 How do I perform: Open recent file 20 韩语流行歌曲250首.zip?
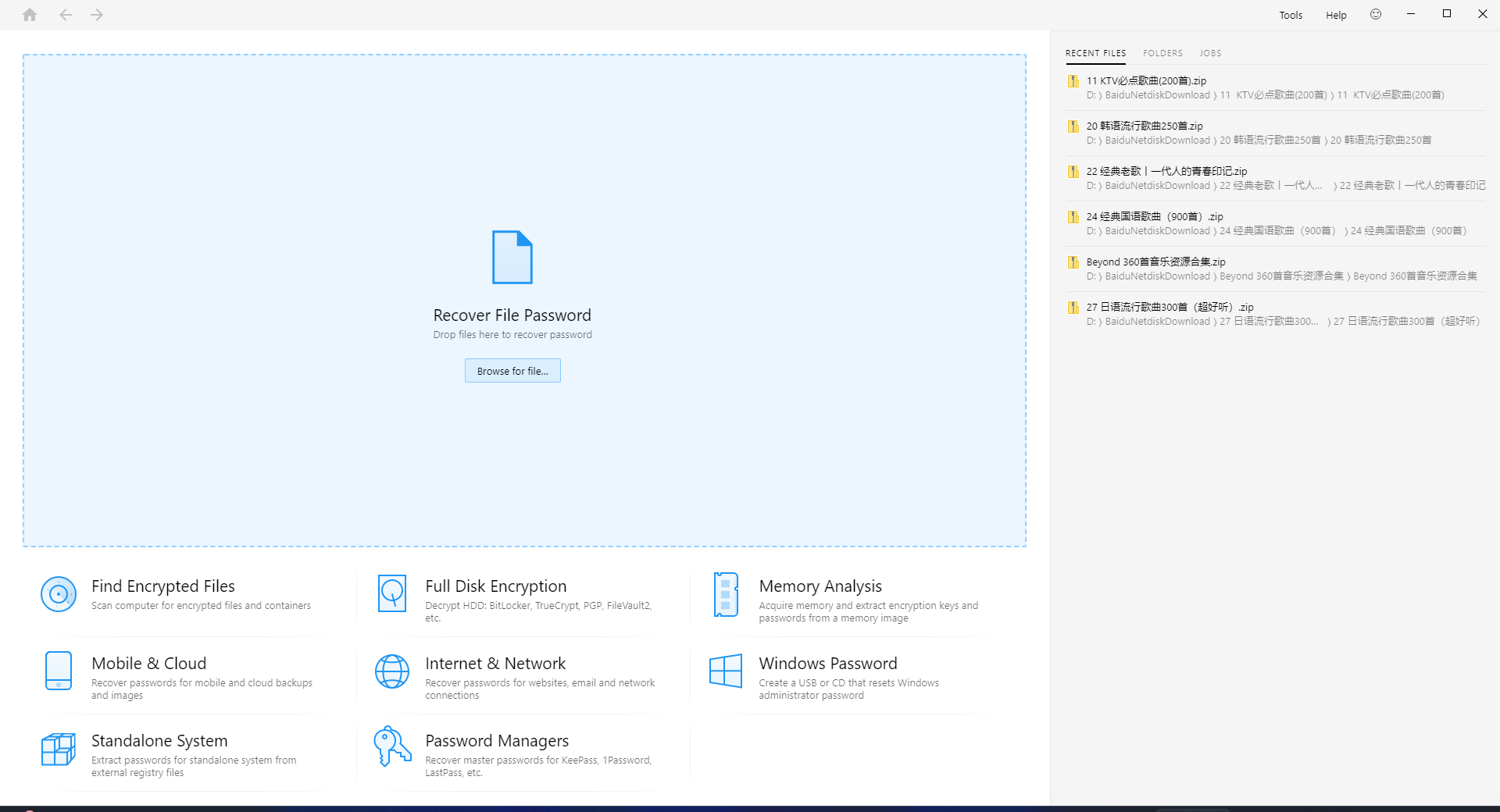[x=1145, y=126]
